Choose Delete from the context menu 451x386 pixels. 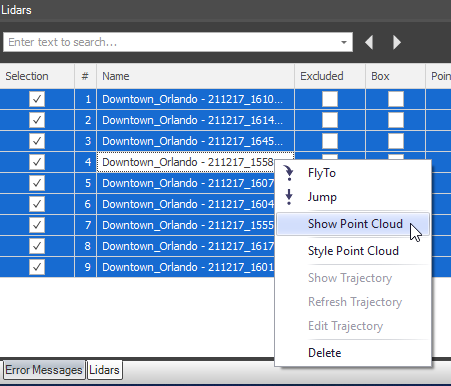pyautogui.click(x=353, y=353)
